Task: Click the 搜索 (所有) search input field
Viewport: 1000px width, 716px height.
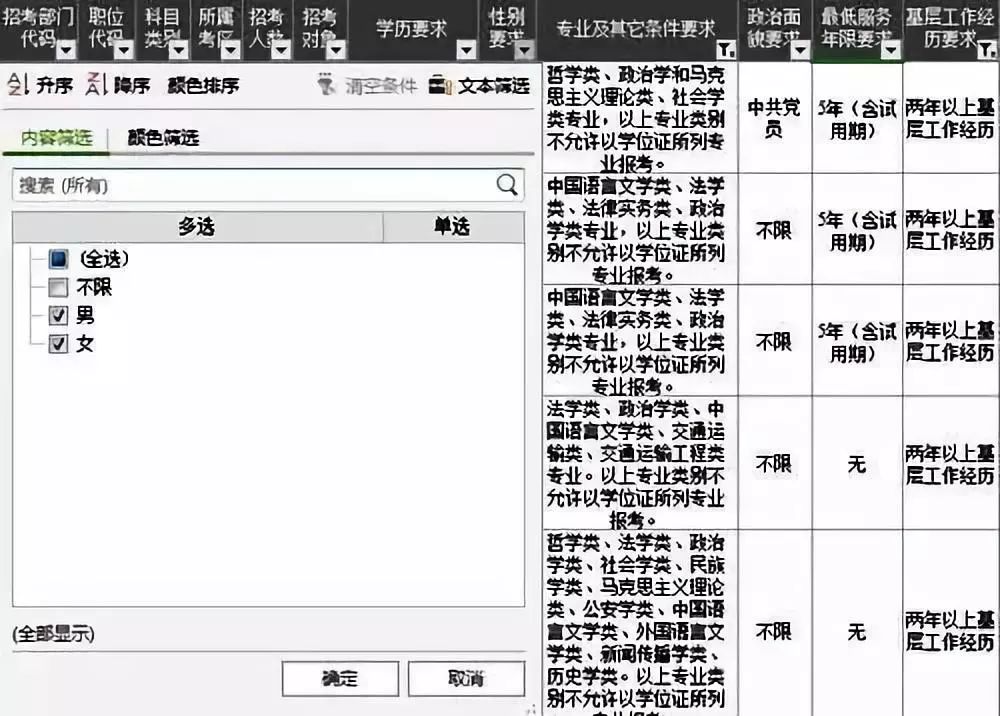Action: (x=250, y=185)
